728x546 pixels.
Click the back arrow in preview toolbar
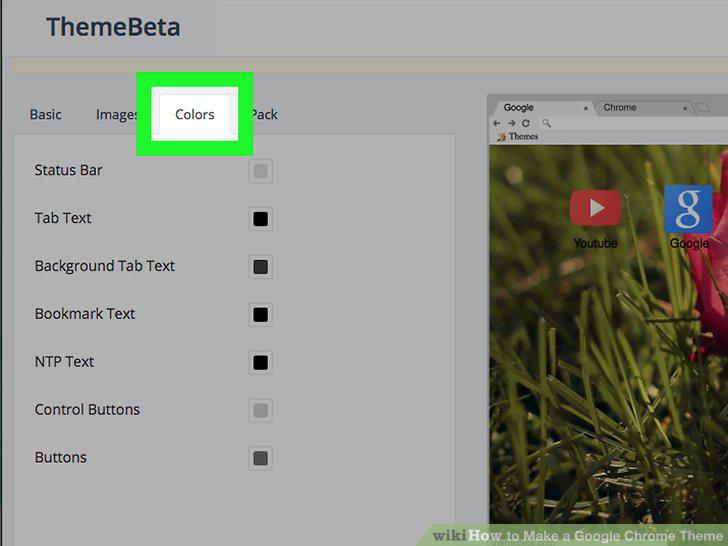(x=497, y=123)
